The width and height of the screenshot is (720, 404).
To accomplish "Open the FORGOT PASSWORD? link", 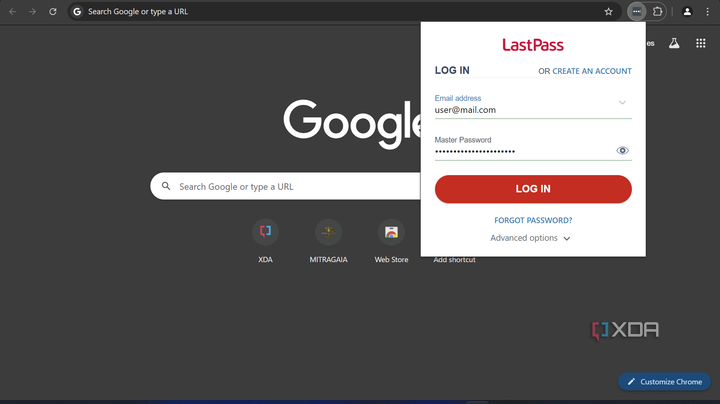I will [x=533, y=220].
